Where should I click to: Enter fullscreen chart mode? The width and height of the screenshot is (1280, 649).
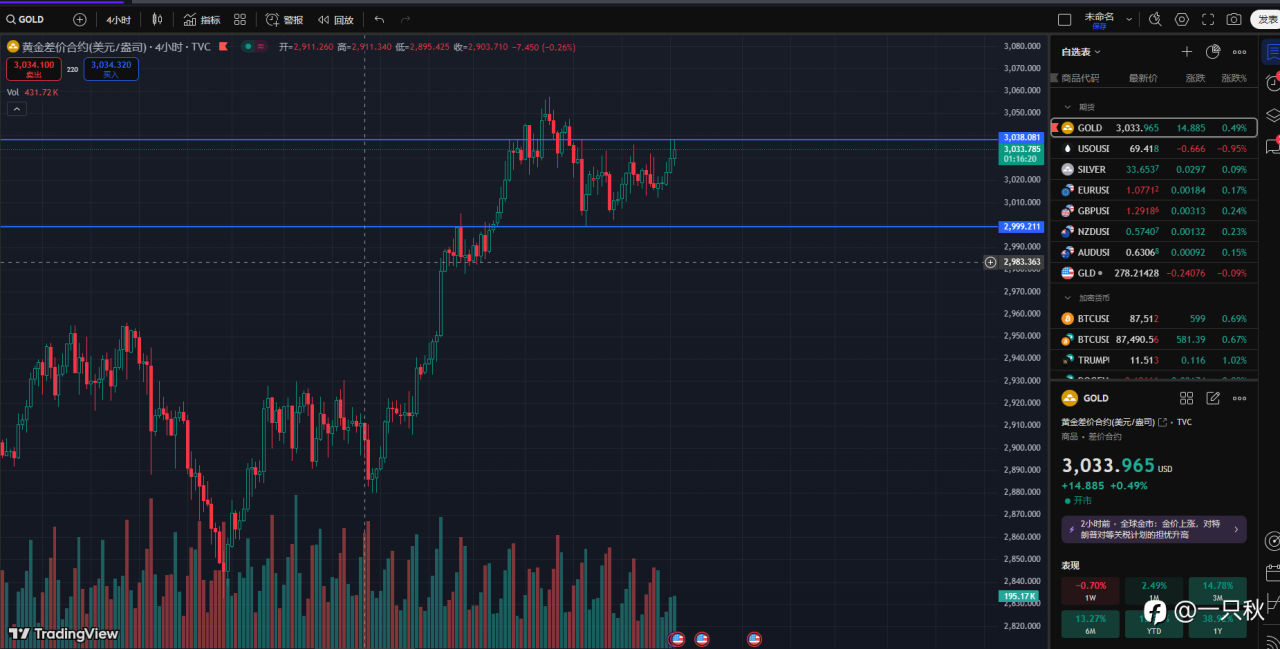click(x=1208, y=19)
